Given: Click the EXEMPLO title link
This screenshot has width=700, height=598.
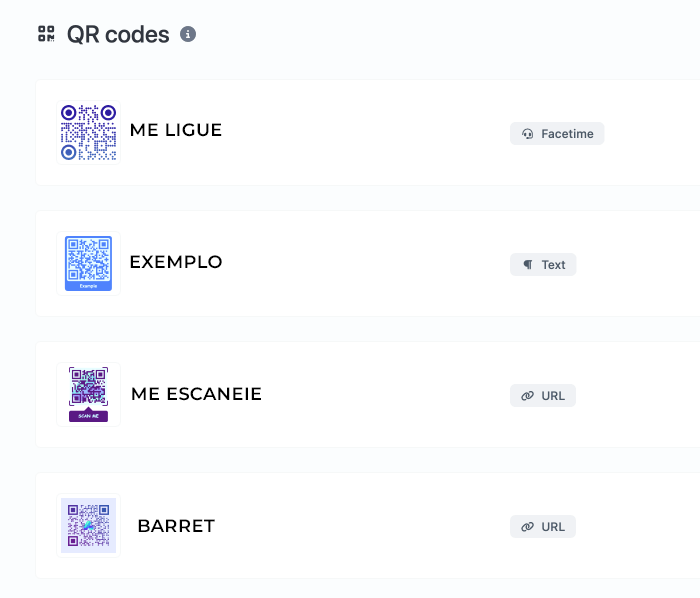Looking at the screenshot, I should [176, 262].
